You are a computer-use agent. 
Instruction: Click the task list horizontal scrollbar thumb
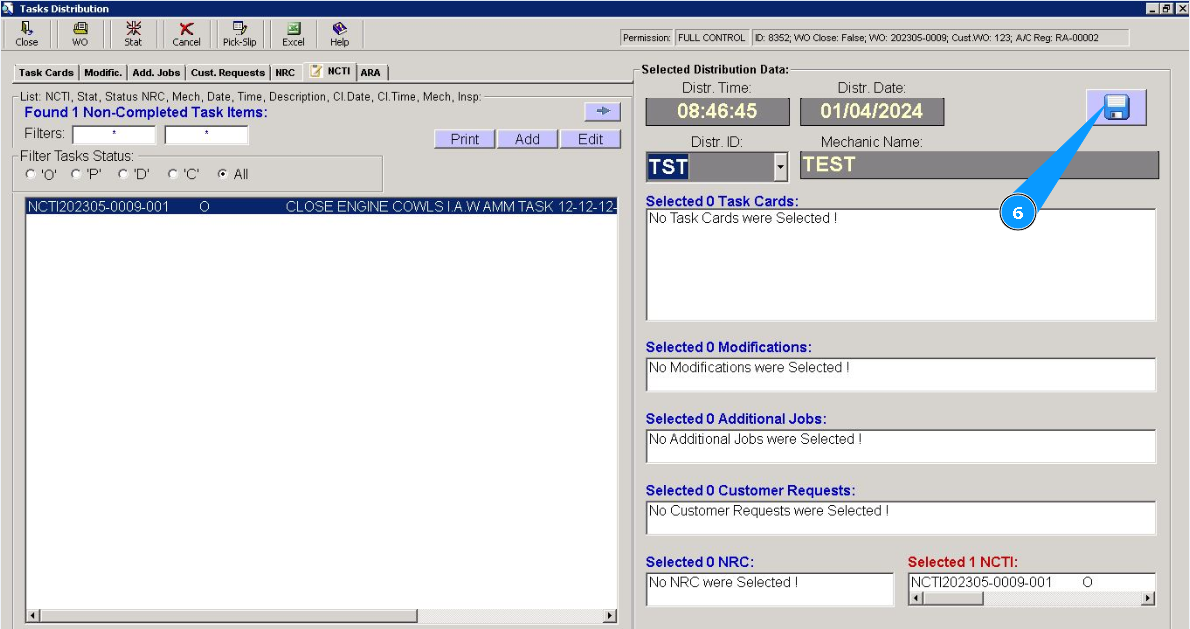[x=228, y=615]
